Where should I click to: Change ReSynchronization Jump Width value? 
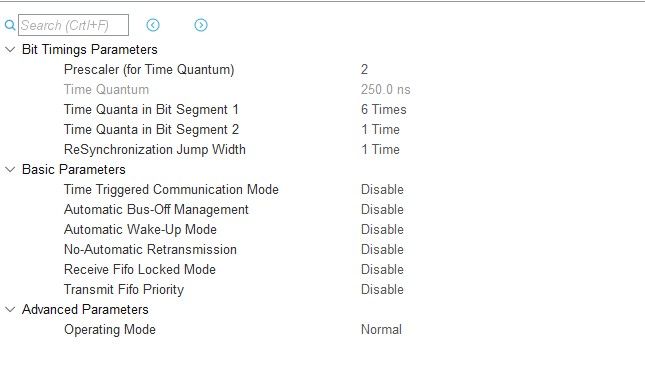380,149
